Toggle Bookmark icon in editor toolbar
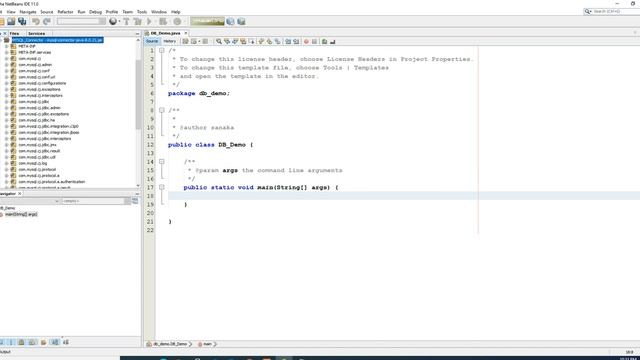 pos(278,41)
